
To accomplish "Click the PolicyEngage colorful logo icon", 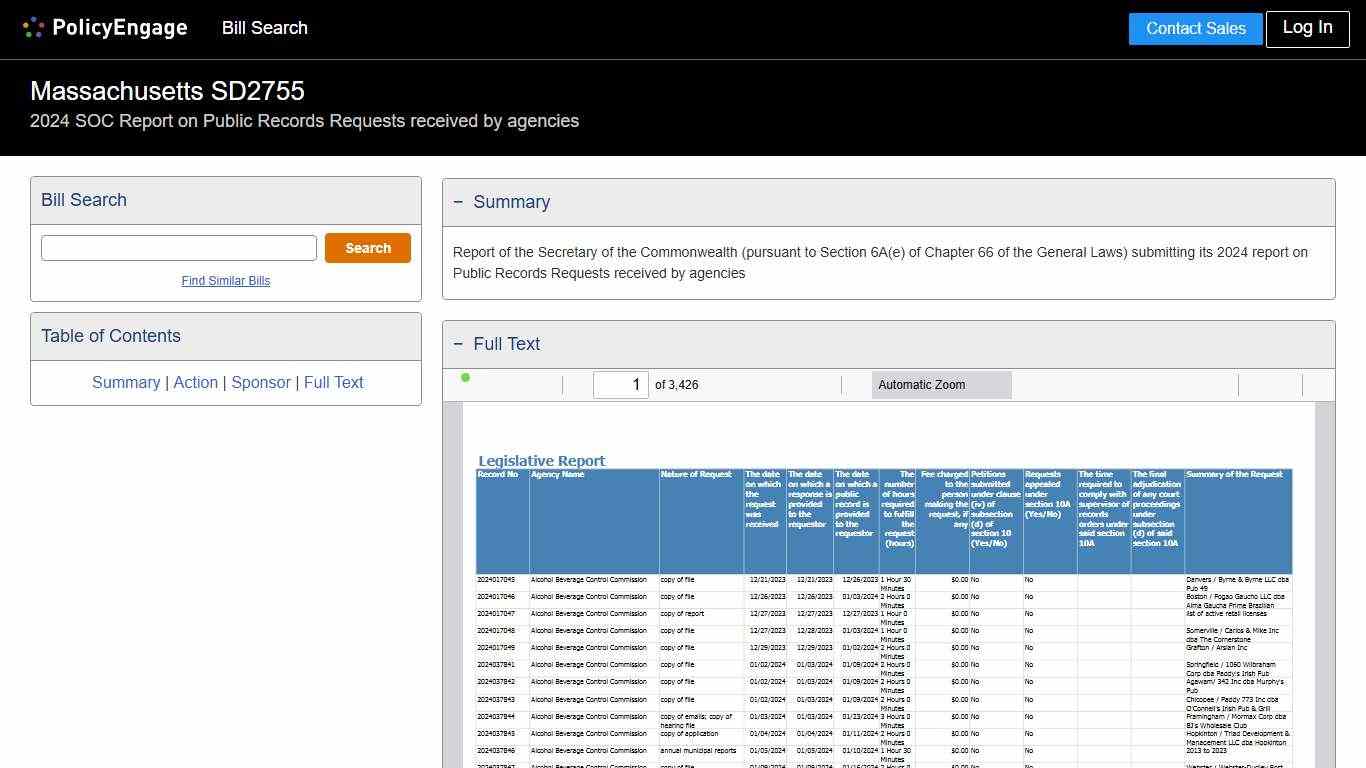I will click(x=33, y=27).
